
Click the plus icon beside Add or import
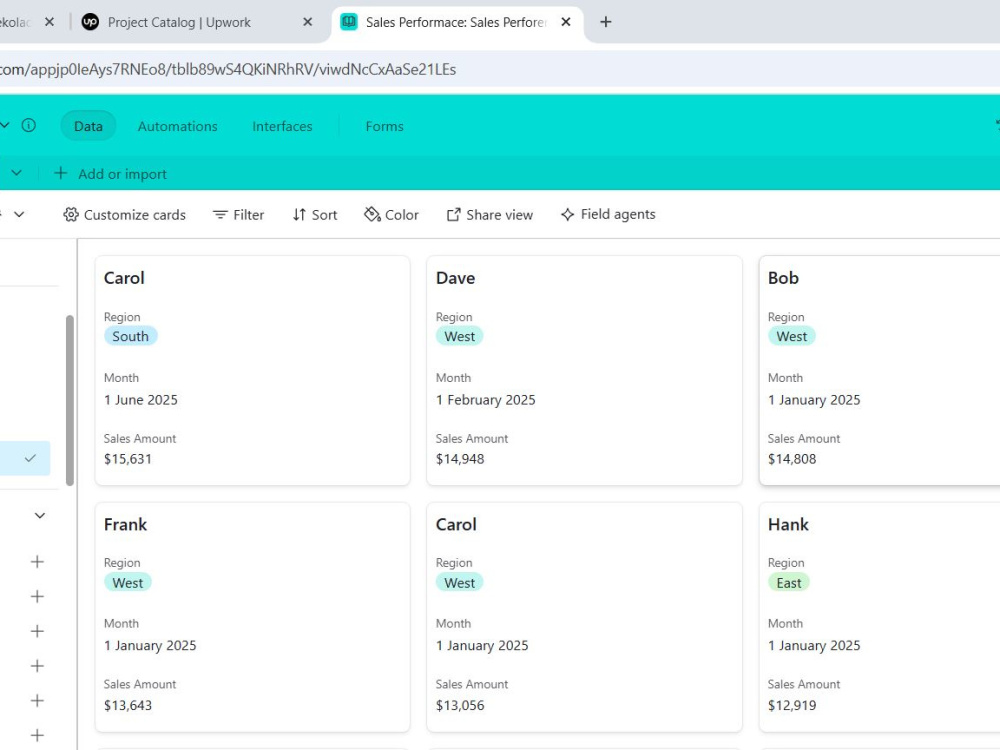click(x=61, y=173)
